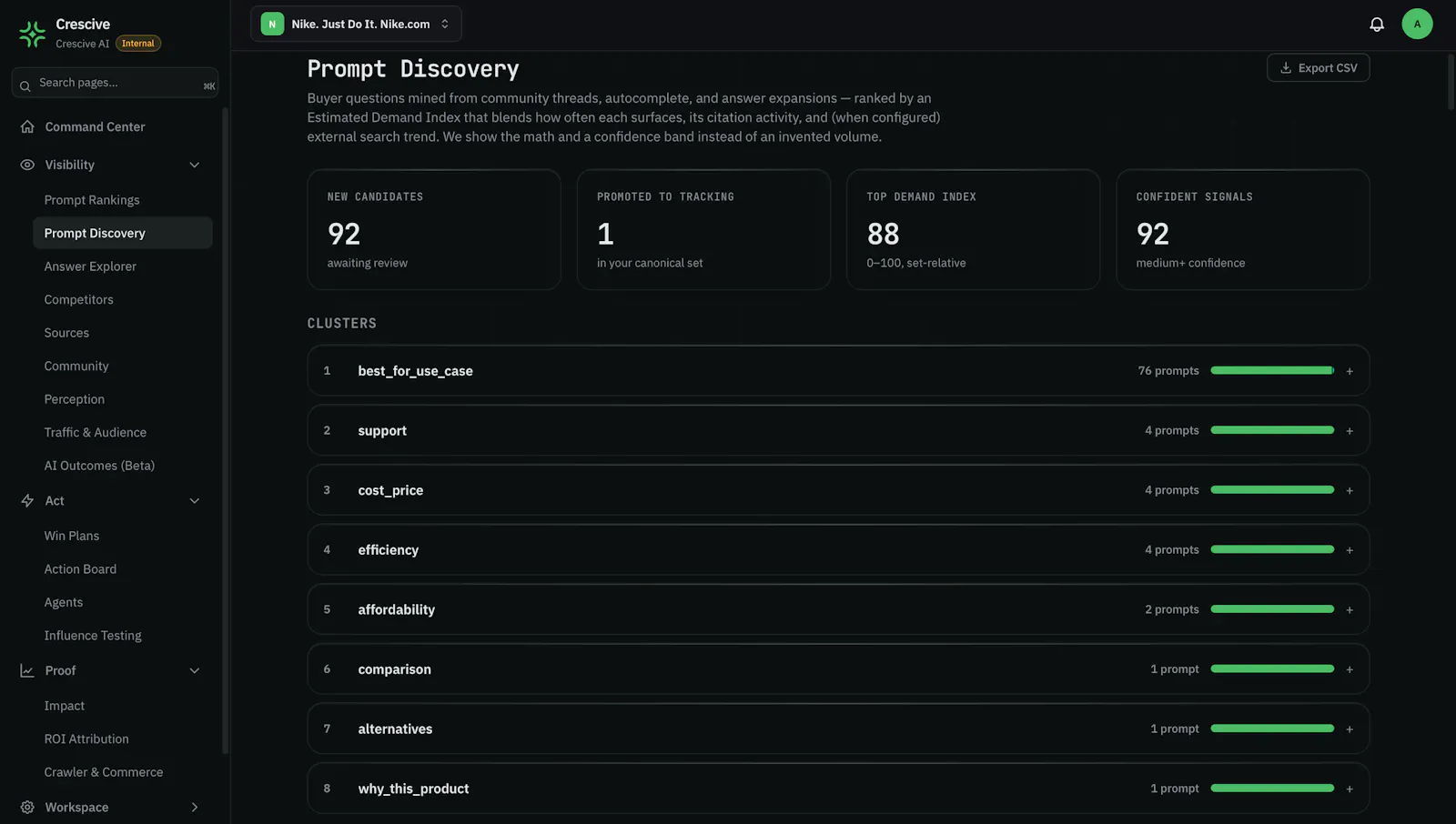Collapse the Proof section chevron
This screenshot has height=824, width=1456.
tap(194, 670)
